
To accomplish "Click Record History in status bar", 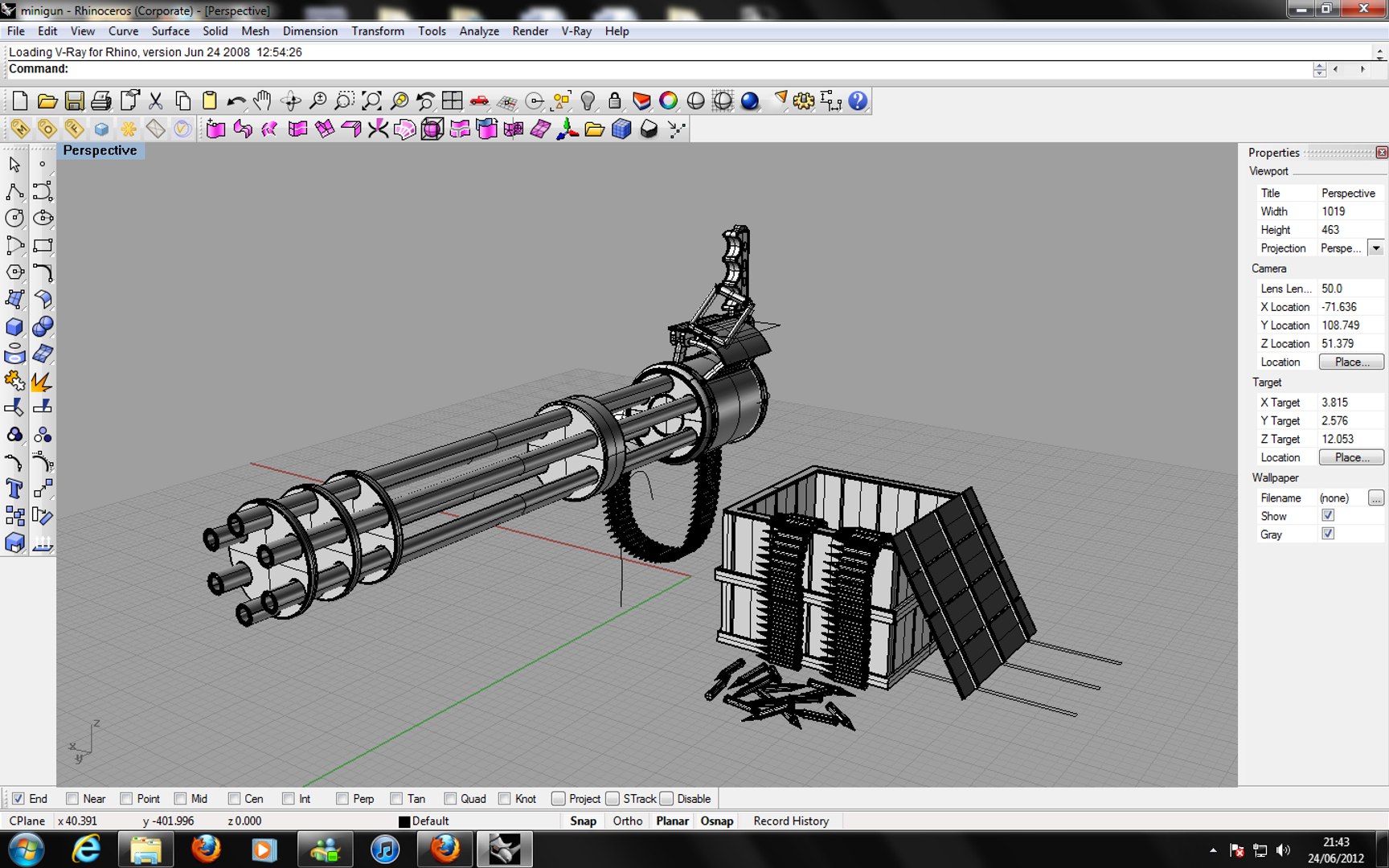I will coord(791,821).
